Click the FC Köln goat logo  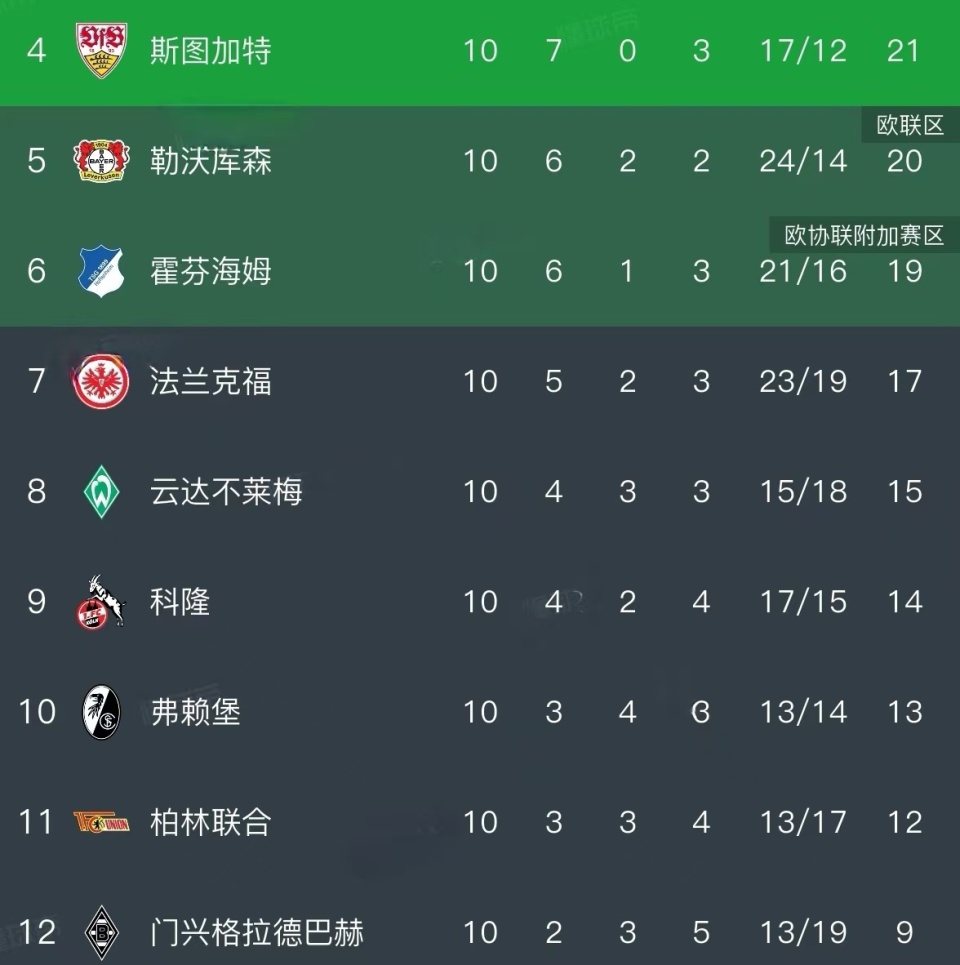click(x=101, y=601)
